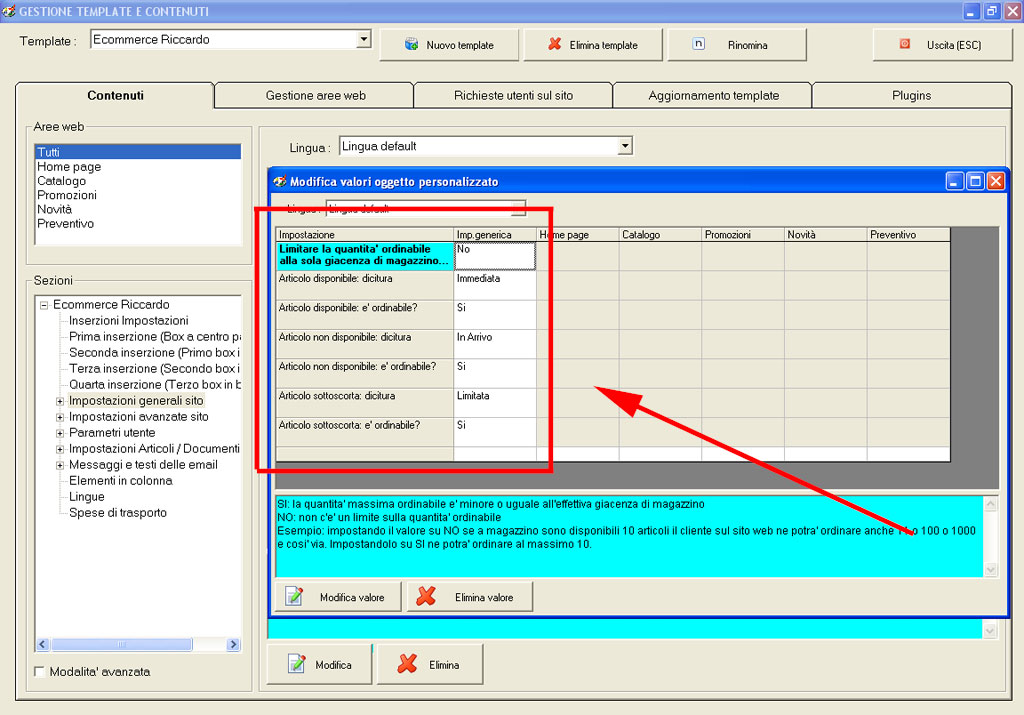Expand Impostazioni generali sito node

(59, 401)
